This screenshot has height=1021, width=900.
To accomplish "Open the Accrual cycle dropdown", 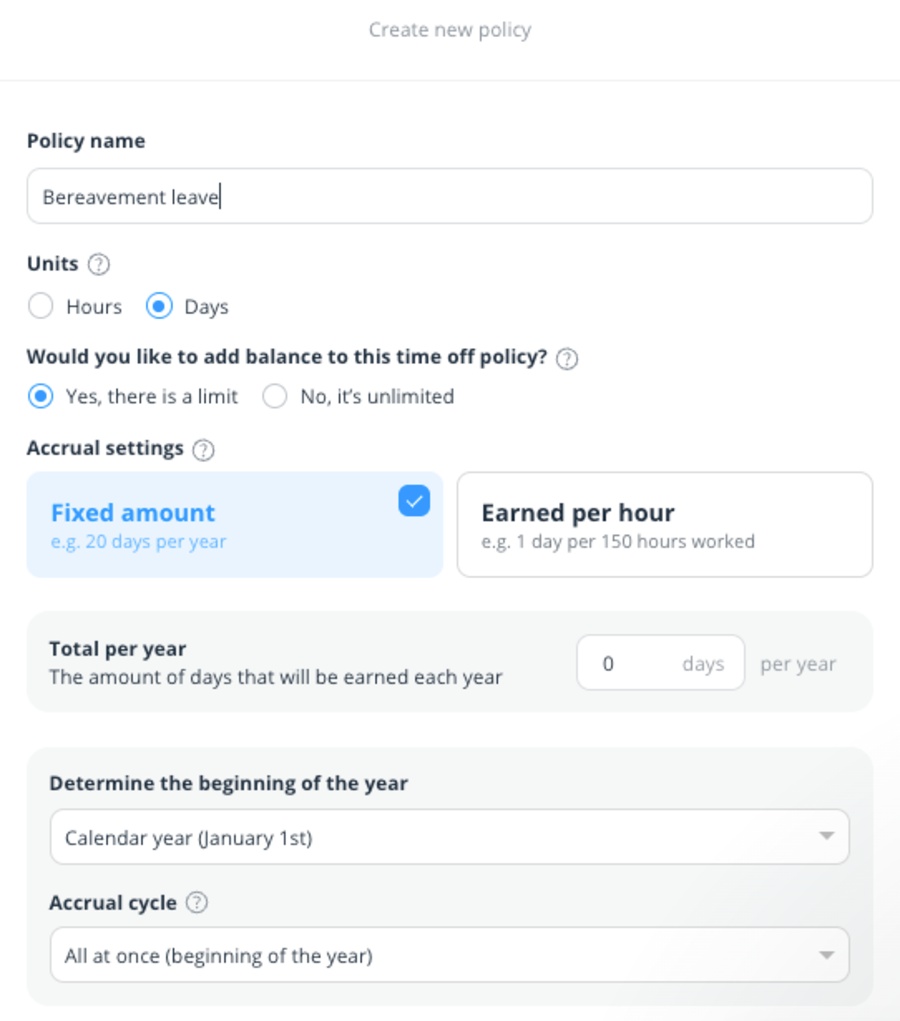I will point(449,955).
